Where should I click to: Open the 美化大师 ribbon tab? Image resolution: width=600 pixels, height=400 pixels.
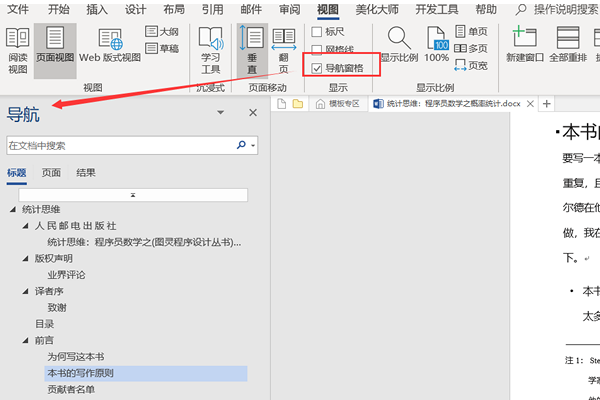click(377, 9)
